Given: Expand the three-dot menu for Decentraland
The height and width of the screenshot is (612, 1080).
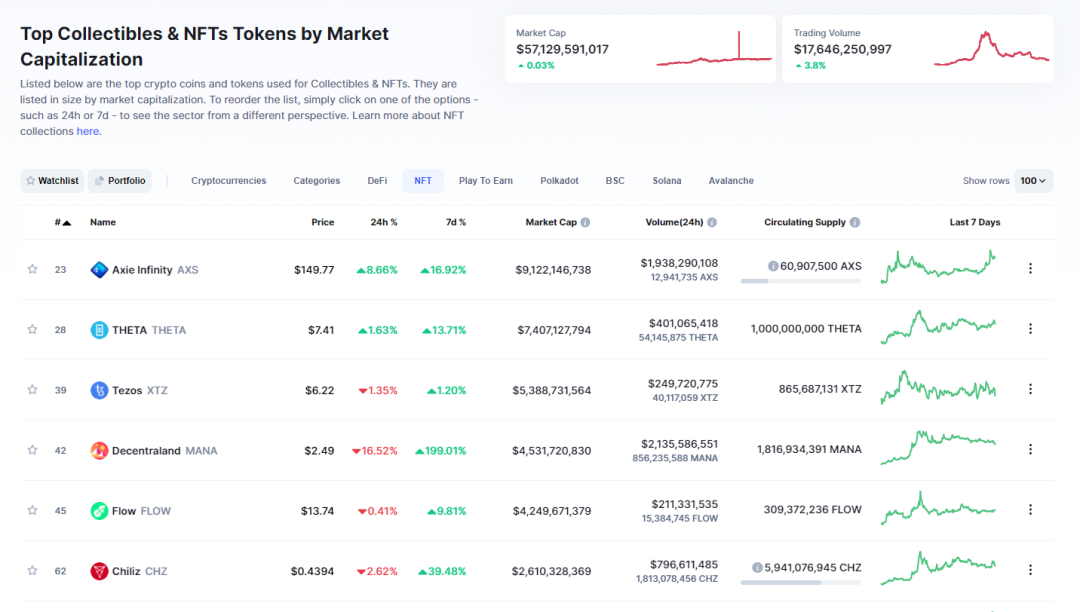Looking at the screenshot, I should [x=1030, y=450].
